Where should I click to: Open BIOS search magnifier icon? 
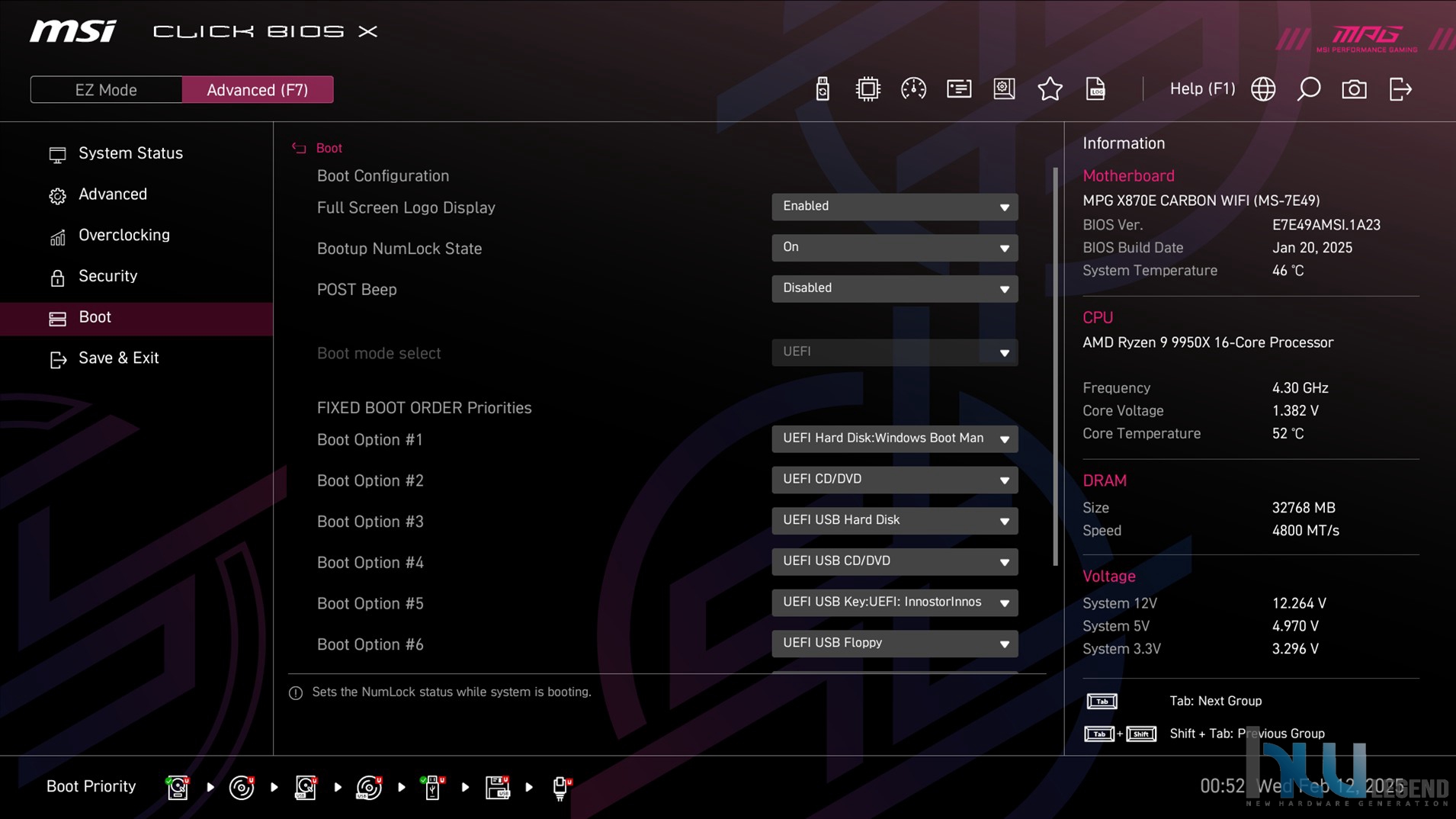[x=1309, y=89]
